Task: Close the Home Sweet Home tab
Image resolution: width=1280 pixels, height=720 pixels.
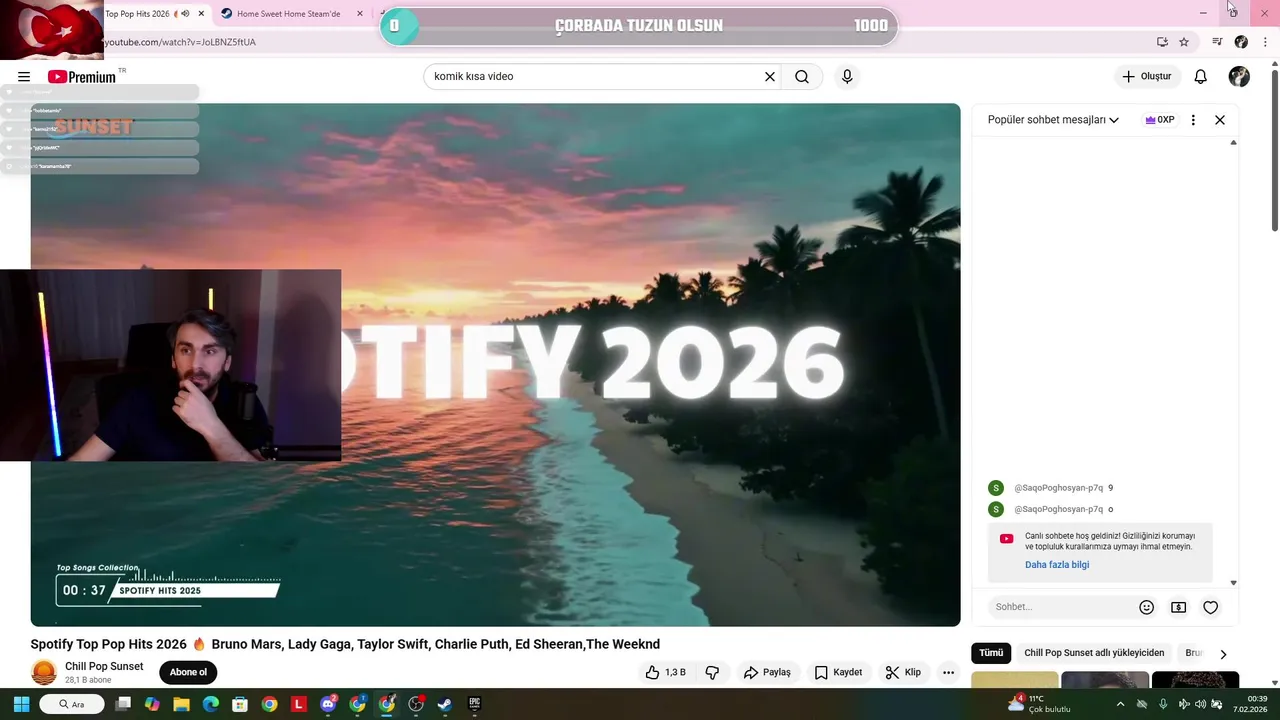Action: tap(360, 14)
